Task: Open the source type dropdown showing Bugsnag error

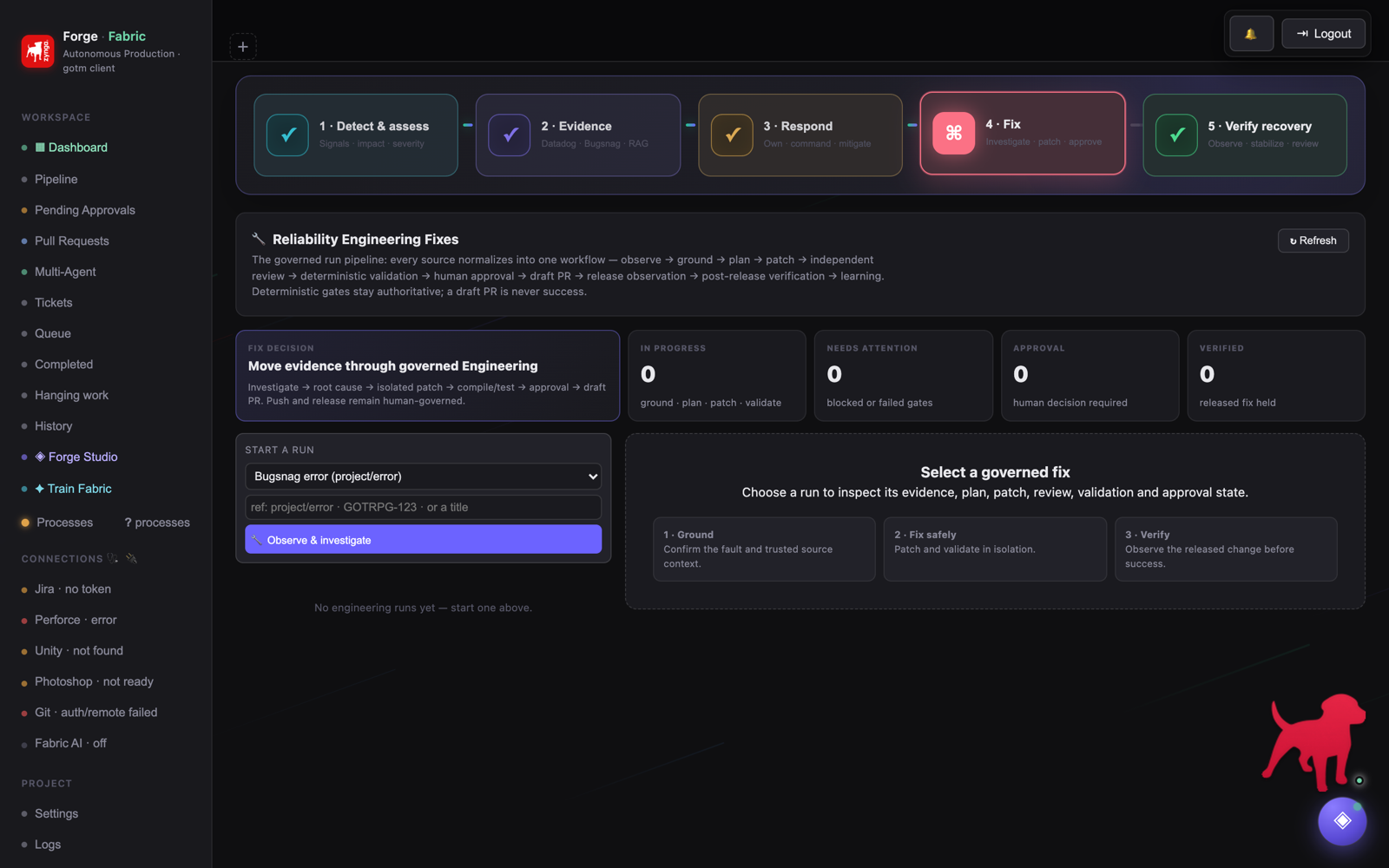Action: point(424,477)
